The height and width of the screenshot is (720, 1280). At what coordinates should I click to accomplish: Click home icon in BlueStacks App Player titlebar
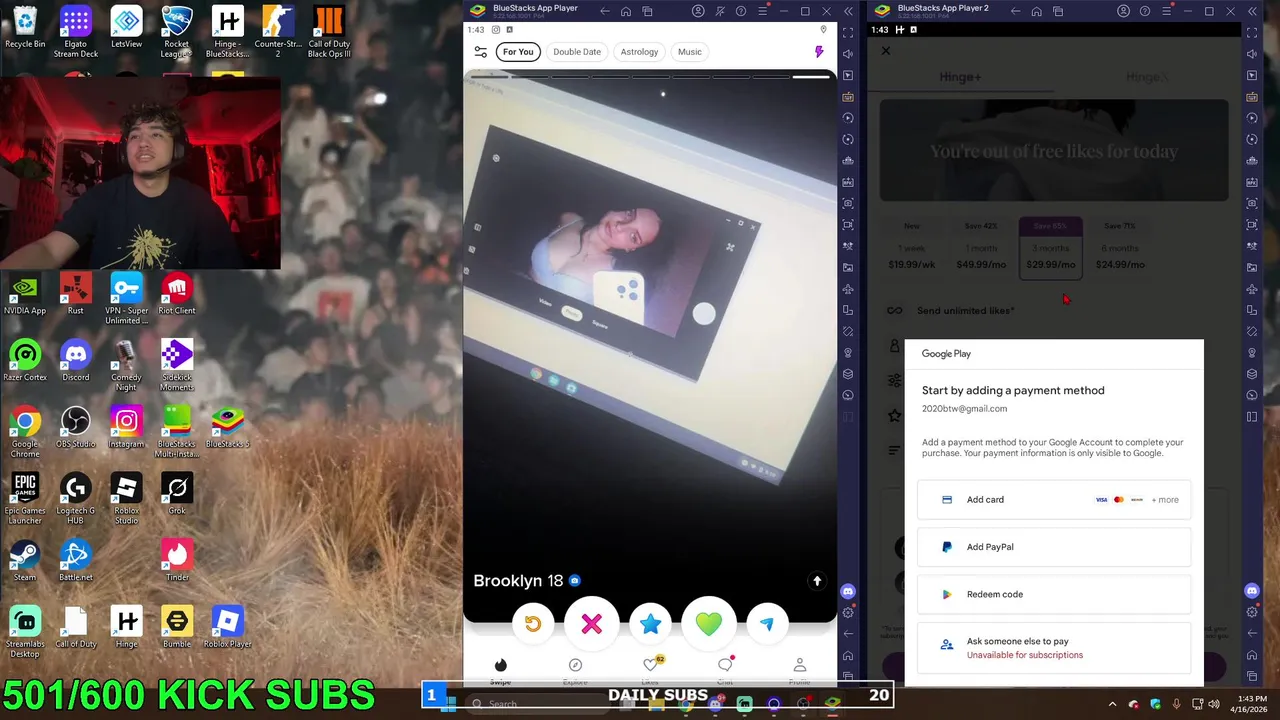coord(626,11)
